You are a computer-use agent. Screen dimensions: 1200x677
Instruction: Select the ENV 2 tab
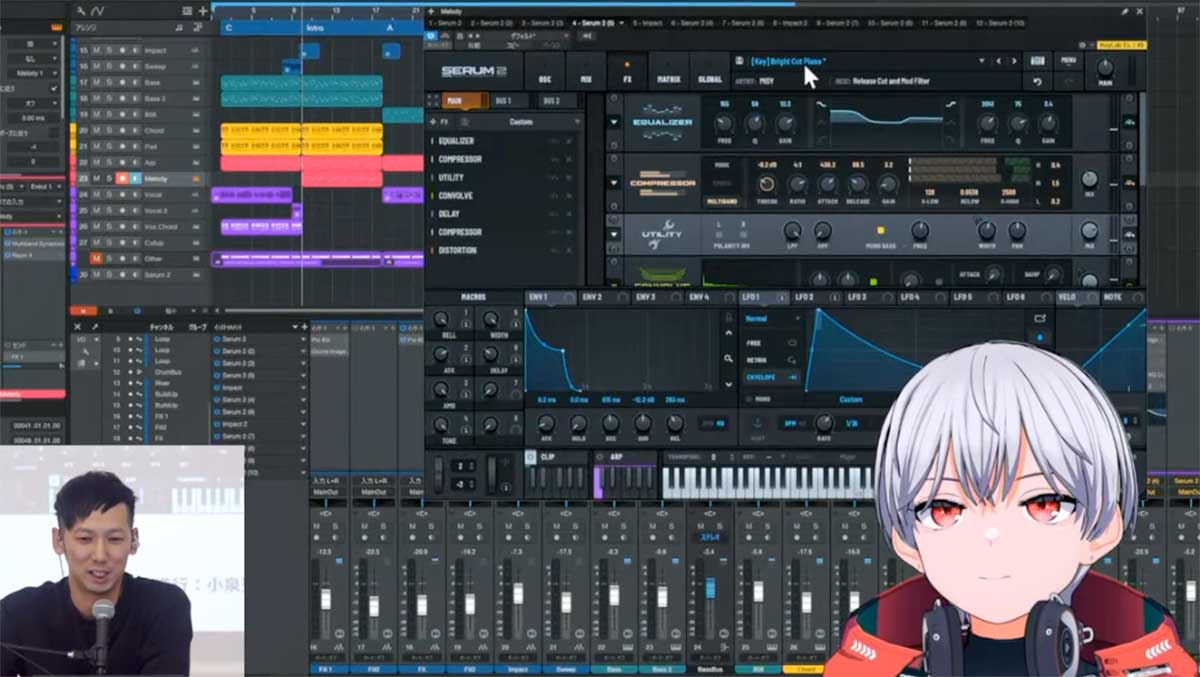click(x=594, y=298)
